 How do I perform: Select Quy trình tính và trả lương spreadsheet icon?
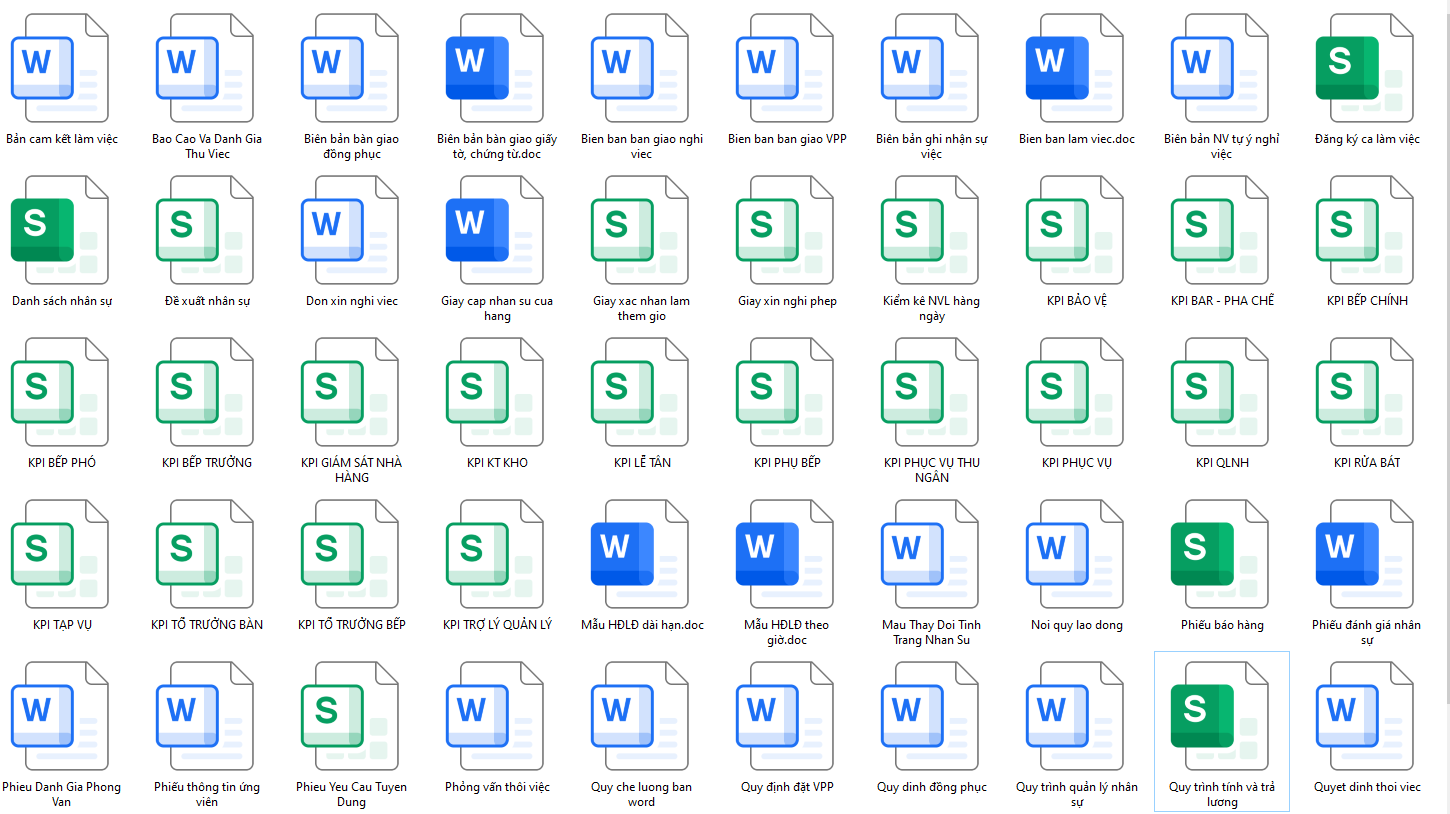pyautogui.click(x=1219, y=716)
